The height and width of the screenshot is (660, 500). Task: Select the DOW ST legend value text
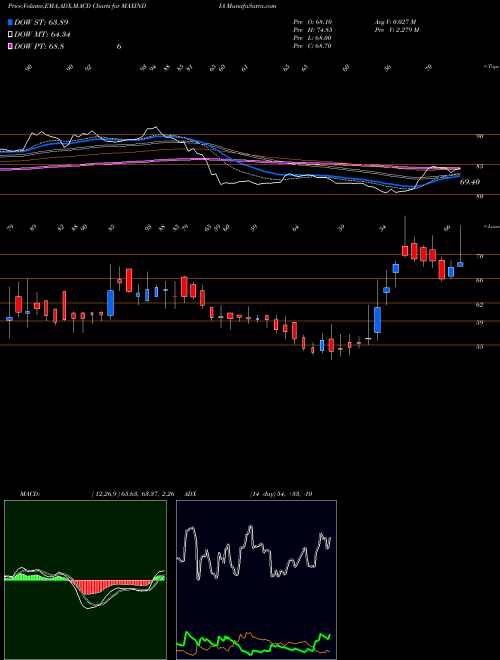[41, 22]
